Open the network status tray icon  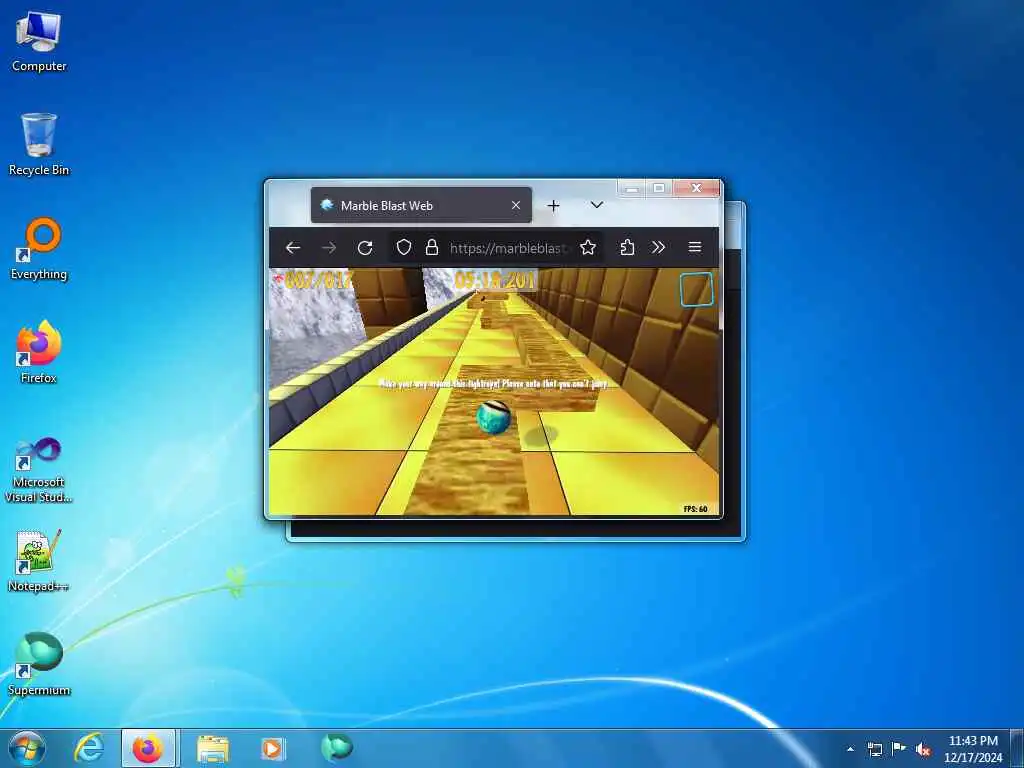coord(874,749)
